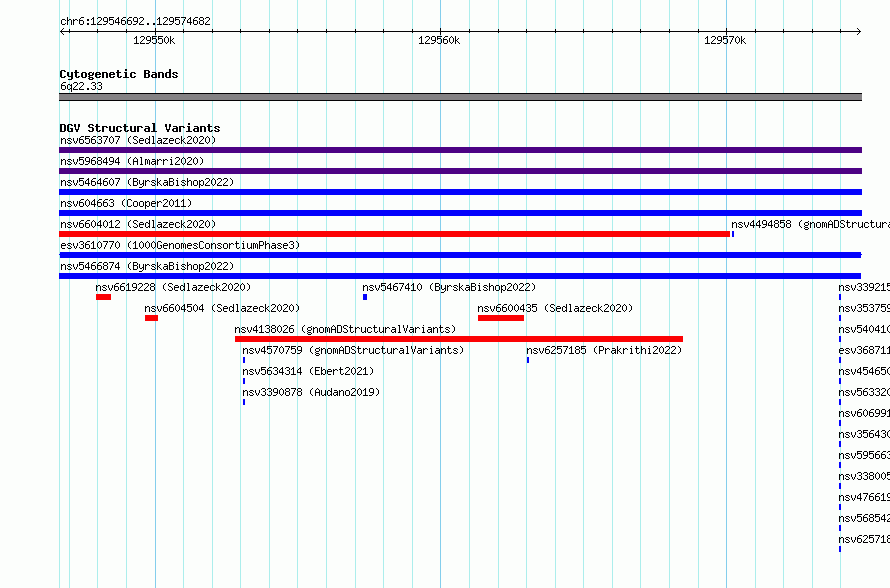This screenshot has height=588, width=890.
Task: Click the 129560k scale tick label
Action: tap(439, 40)
